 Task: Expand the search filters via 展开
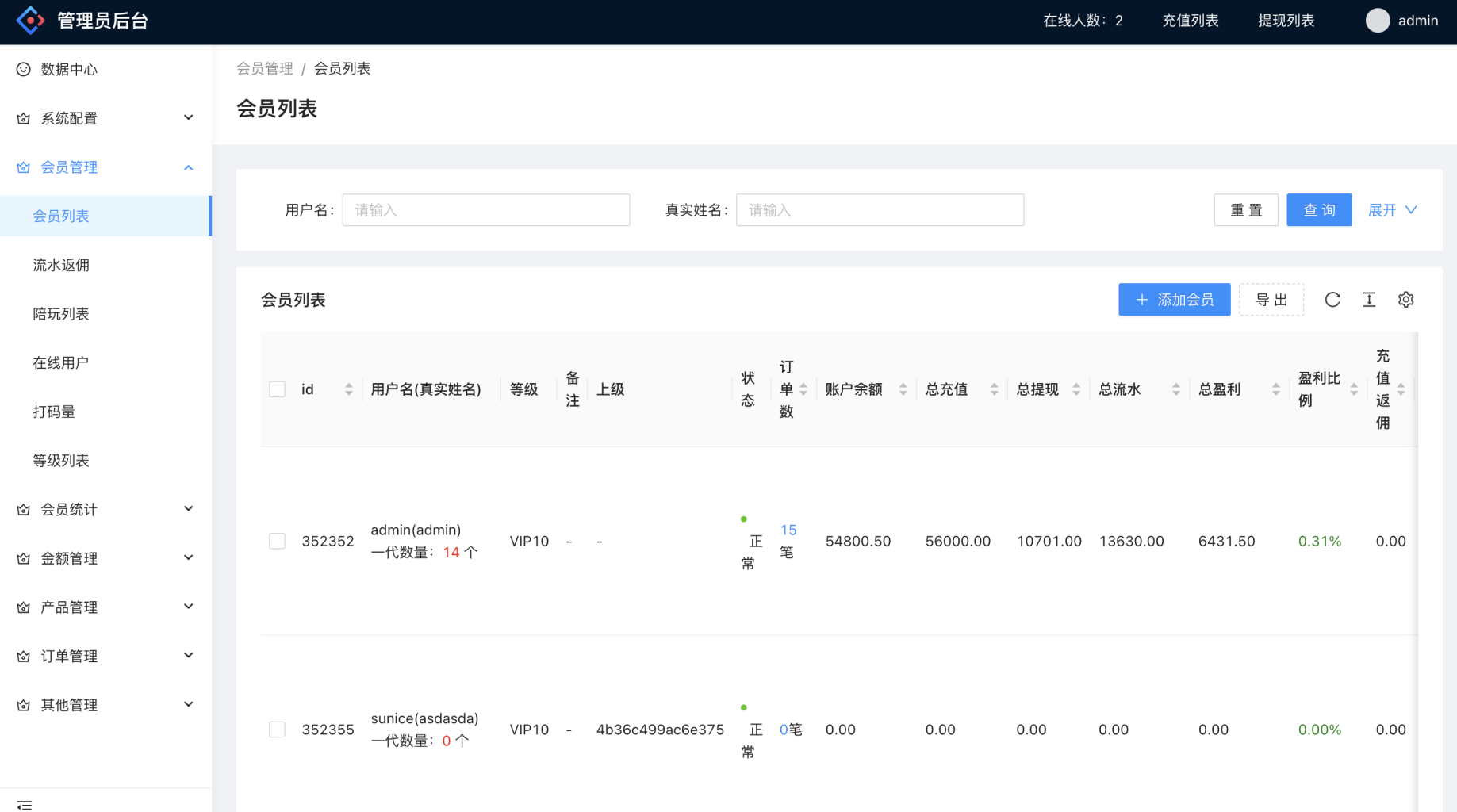pyautogui.click(x=1392, y=209)
